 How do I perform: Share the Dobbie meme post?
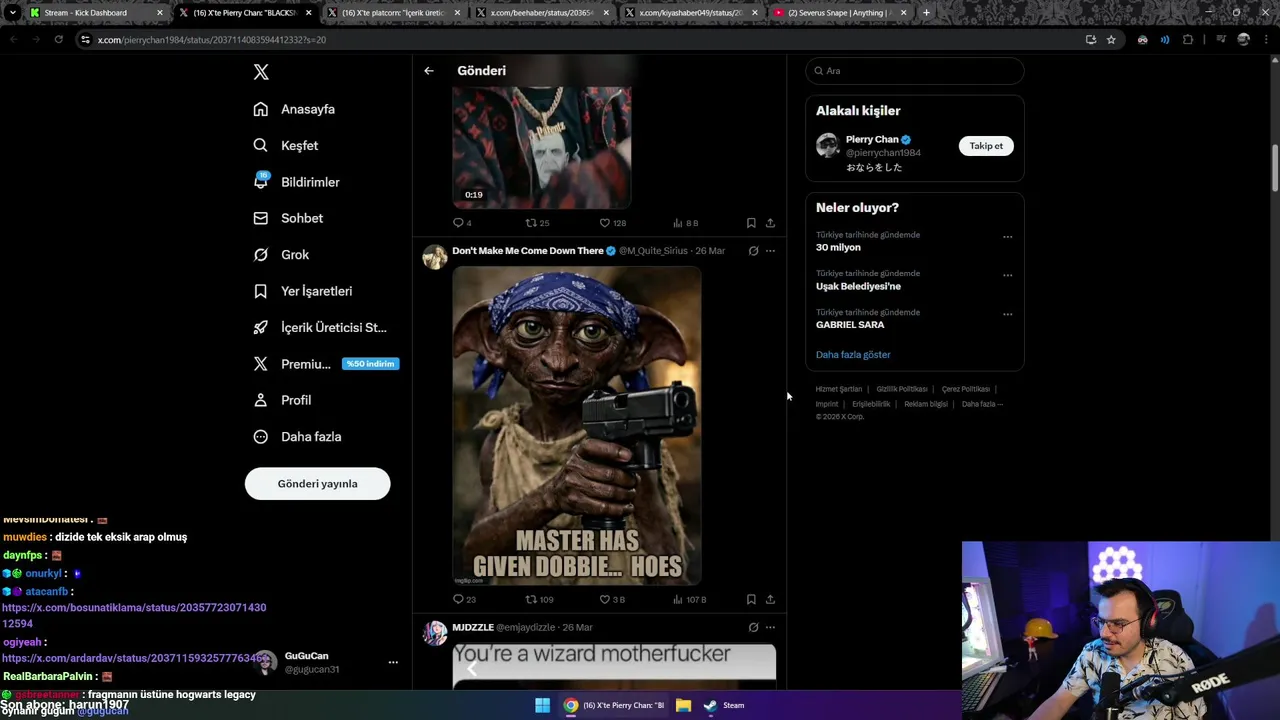click(770, 600)
